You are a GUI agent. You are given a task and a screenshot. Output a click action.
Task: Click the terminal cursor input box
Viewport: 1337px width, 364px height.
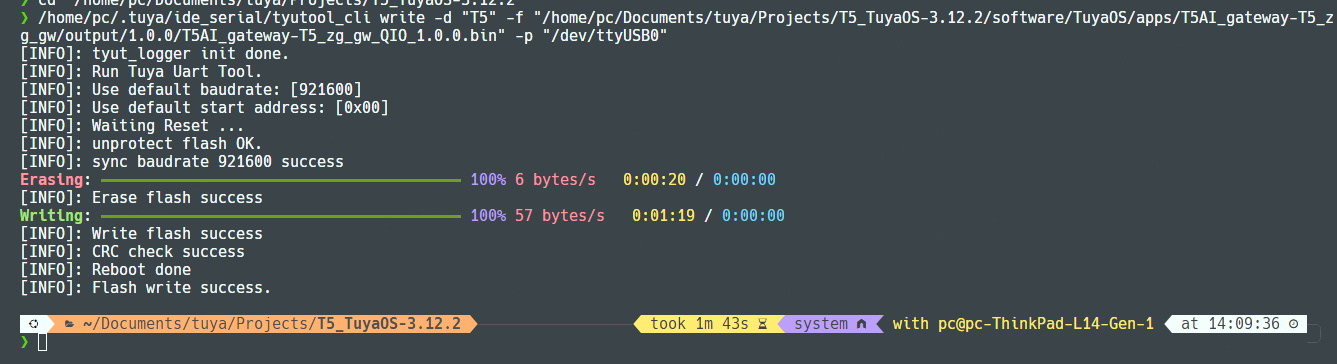[42, 342]
